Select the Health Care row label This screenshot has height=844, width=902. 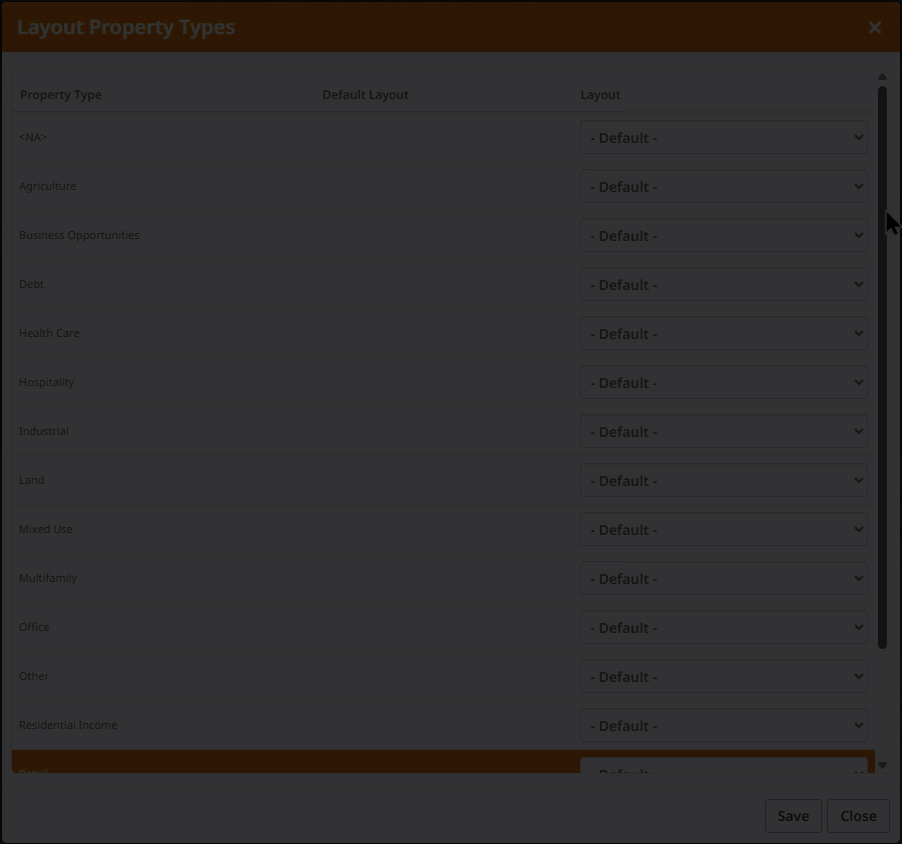(x=49, y=333)
